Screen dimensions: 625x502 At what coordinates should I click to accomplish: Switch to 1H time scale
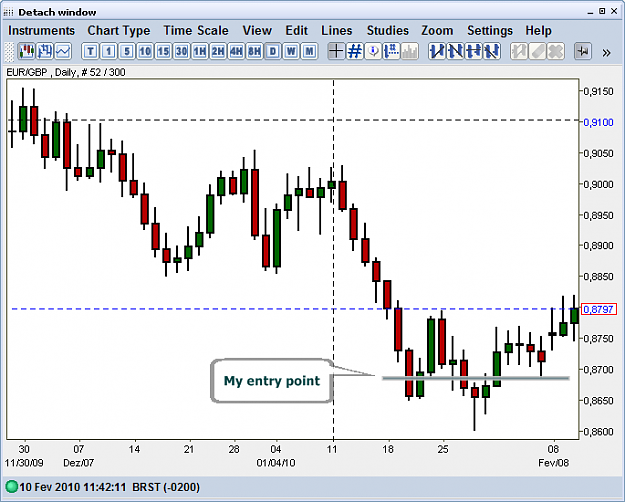[x=200, y=51]
